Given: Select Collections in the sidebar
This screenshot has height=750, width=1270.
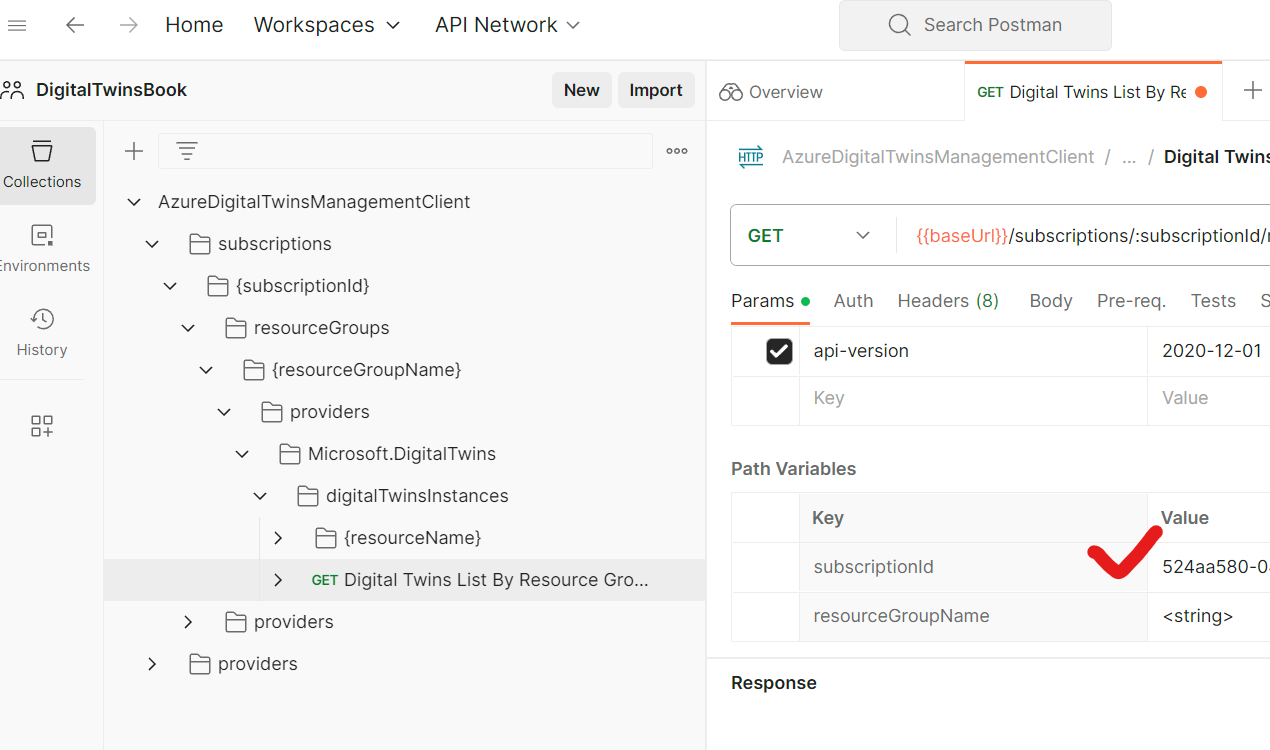Looking at the screenshot, I should [42, 165].
